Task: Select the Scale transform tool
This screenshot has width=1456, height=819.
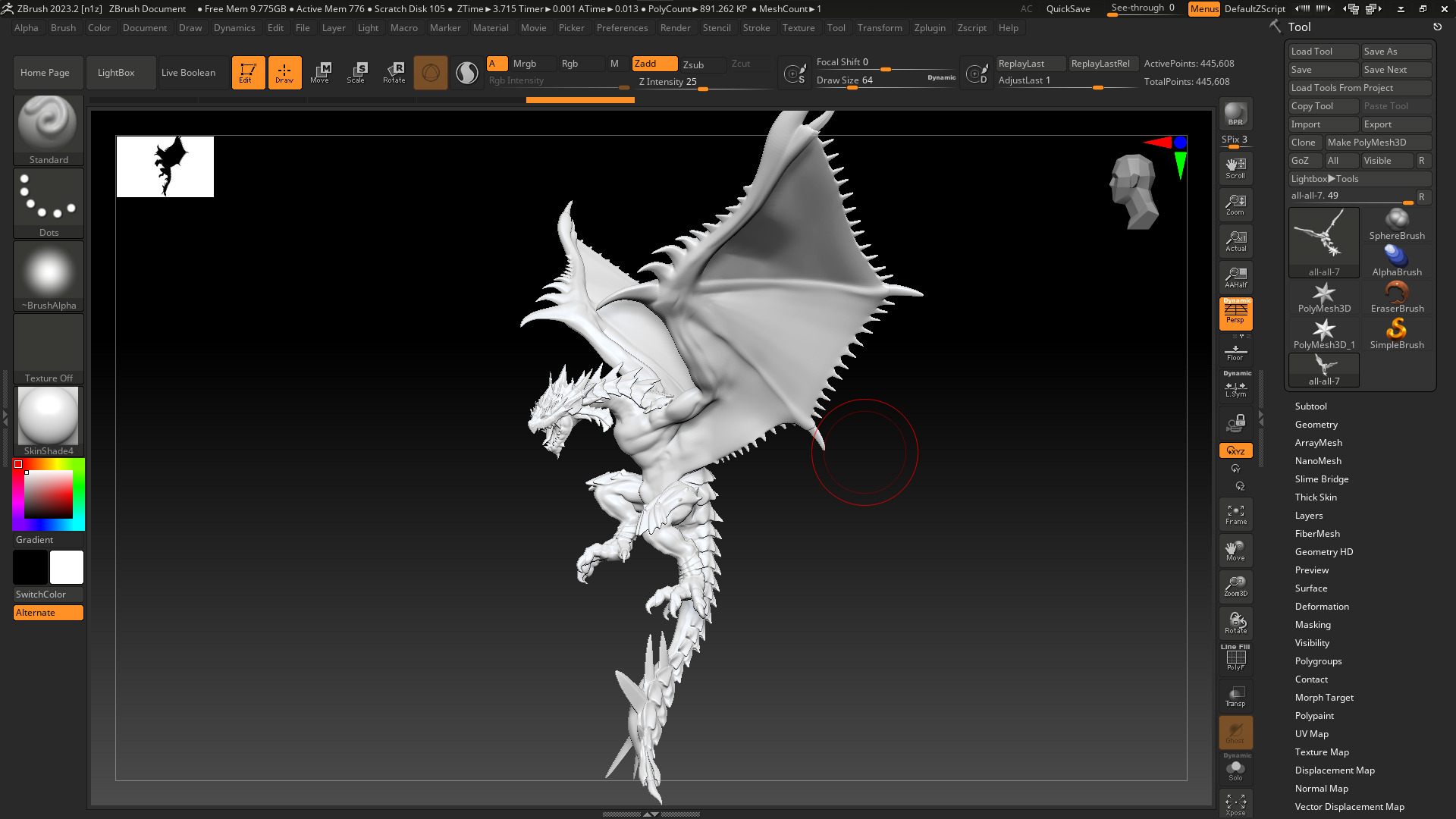Action: pos(356,73)
